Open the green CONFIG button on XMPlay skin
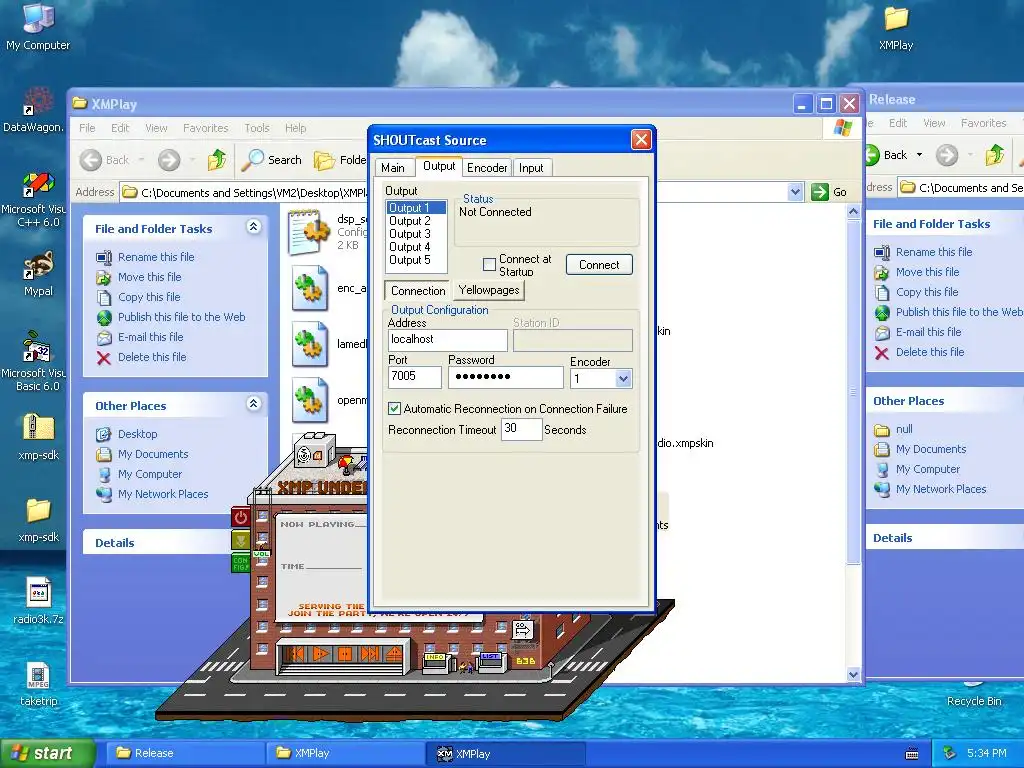Image resolution: width=1024 pixels, height=768 pixels. click(x=240, y=563)
